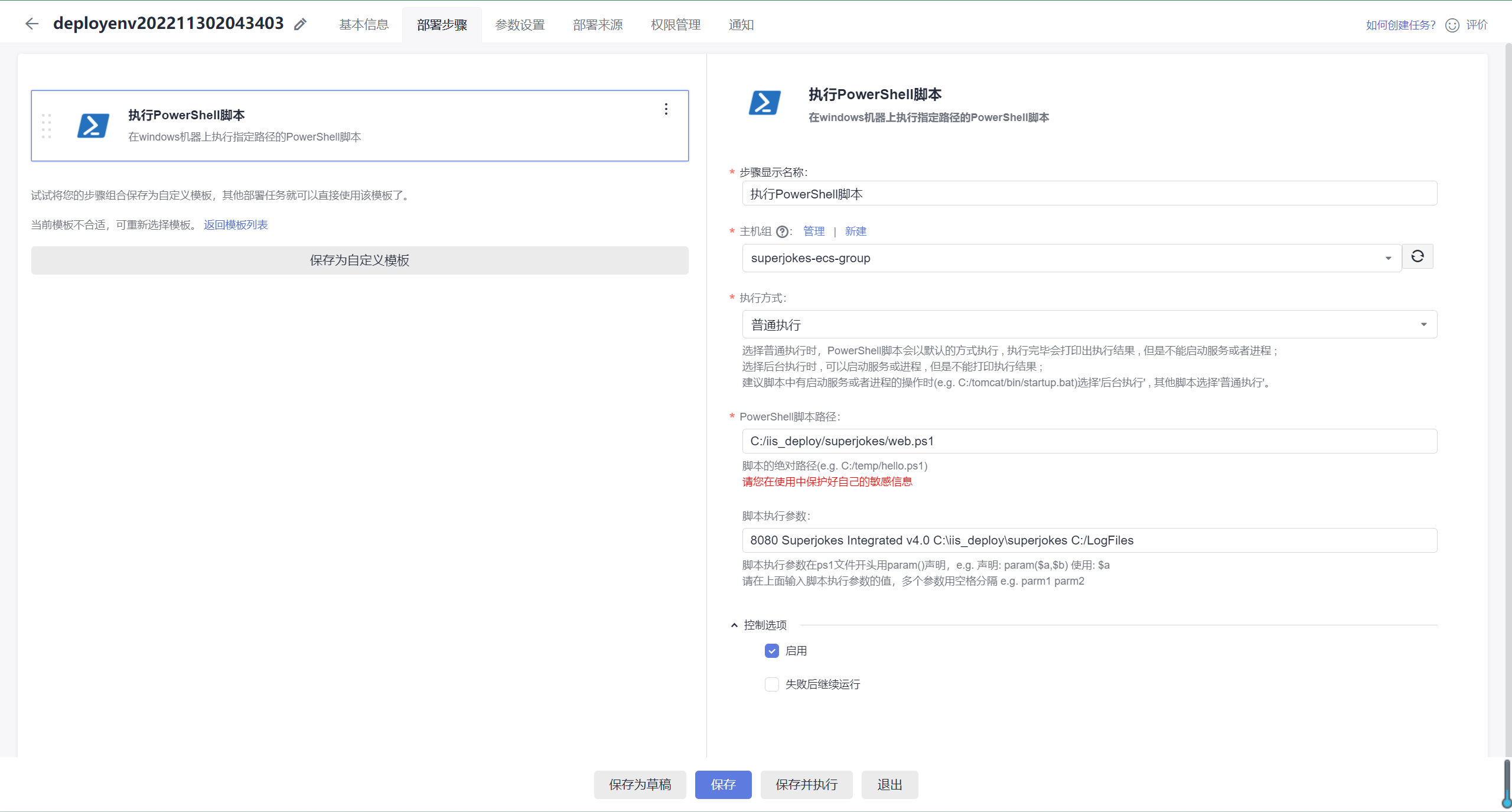
Task: Refresh the host group list
Action: pos(1417,256)
